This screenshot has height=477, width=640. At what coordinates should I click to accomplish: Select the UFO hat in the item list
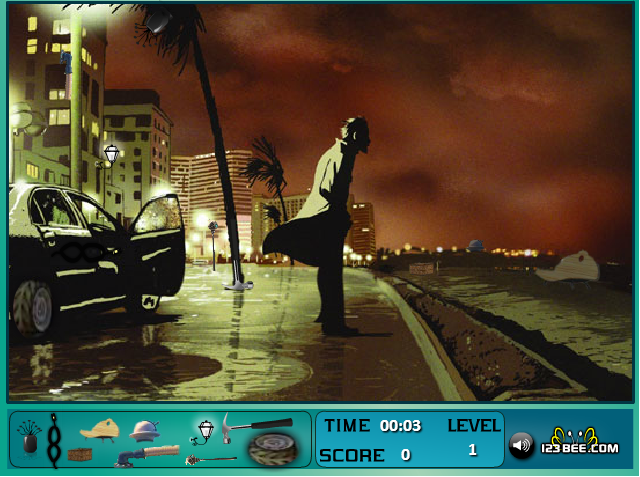[x=144, y=431]
